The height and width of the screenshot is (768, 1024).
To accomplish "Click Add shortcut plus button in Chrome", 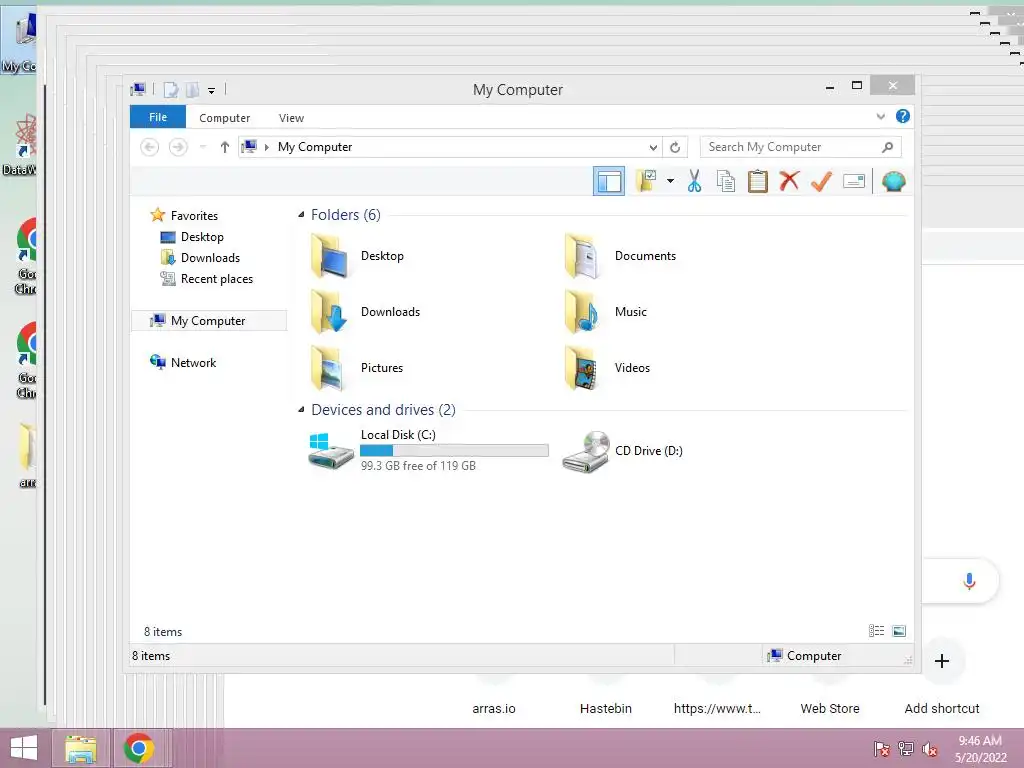I will (942, 661).
